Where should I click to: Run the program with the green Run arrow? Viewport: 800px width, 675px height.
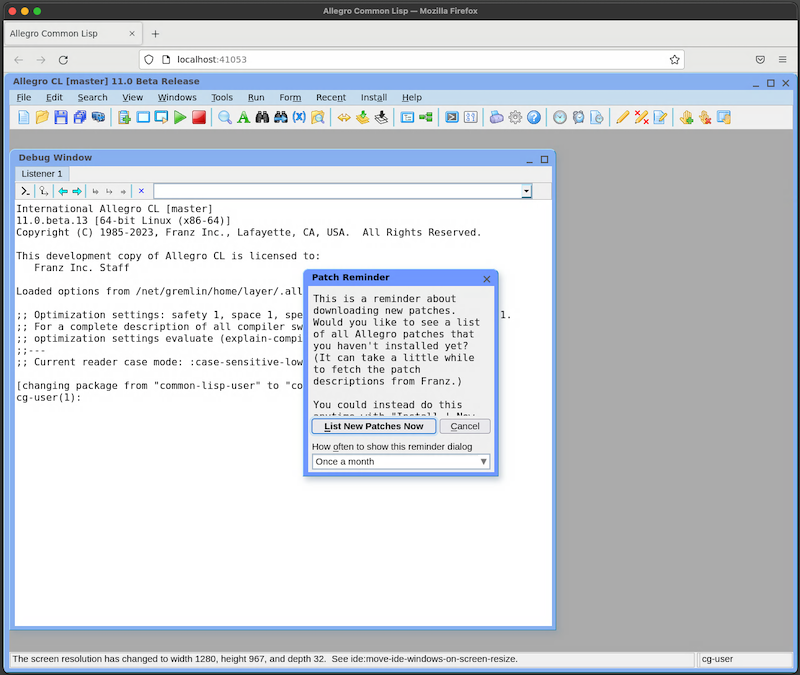tap(179, 117)
